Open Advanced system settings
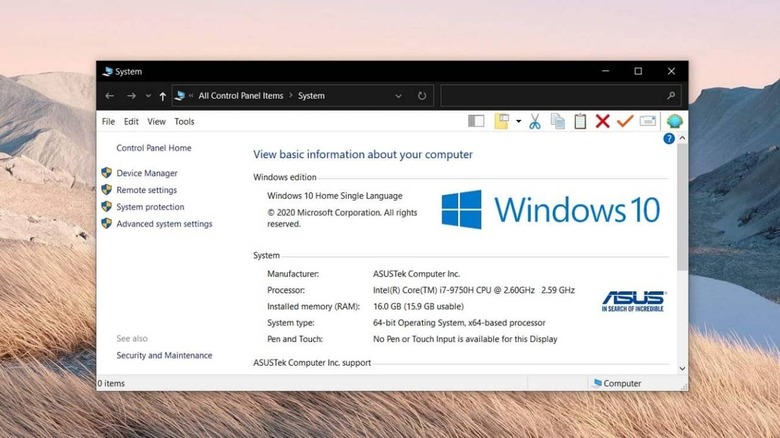This screenshot has width=780, height=438. pyautogui.click(x=164, y=224)
